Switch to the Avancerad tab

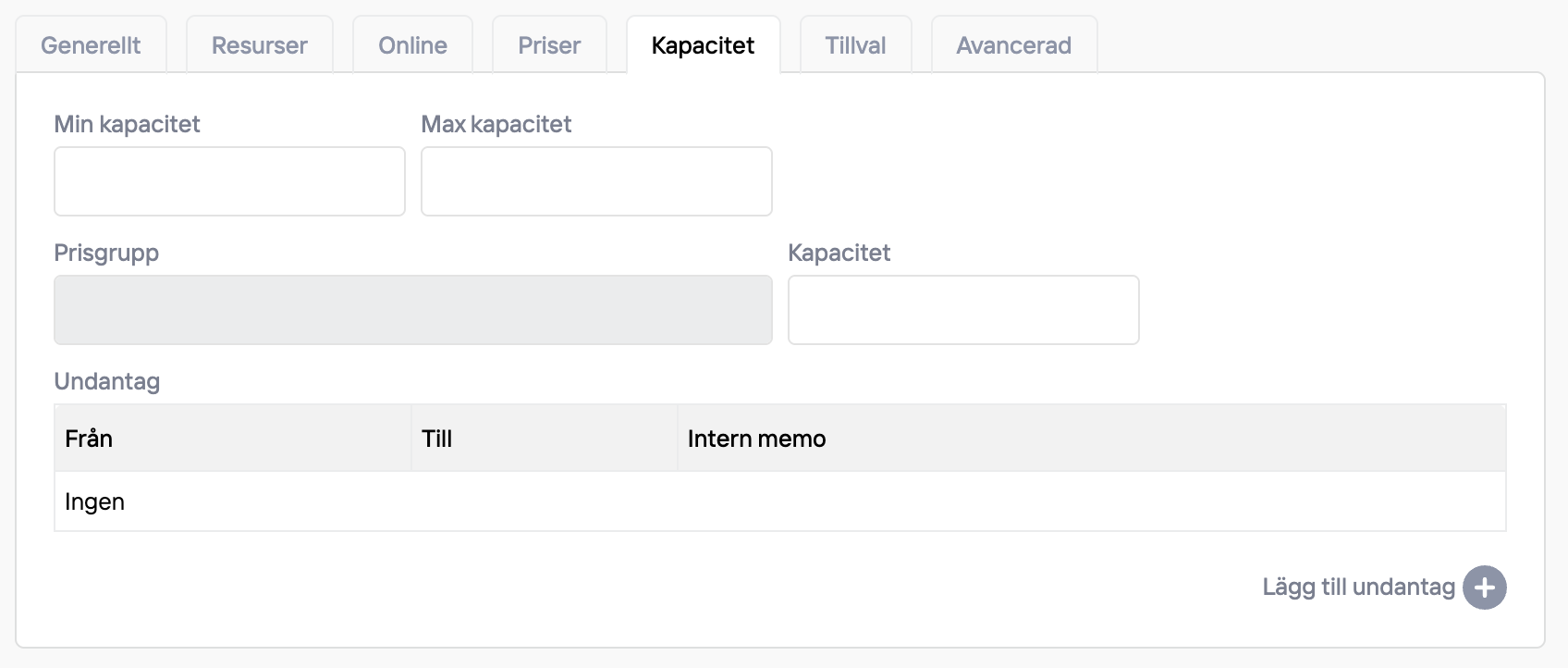click(1013, 45)
